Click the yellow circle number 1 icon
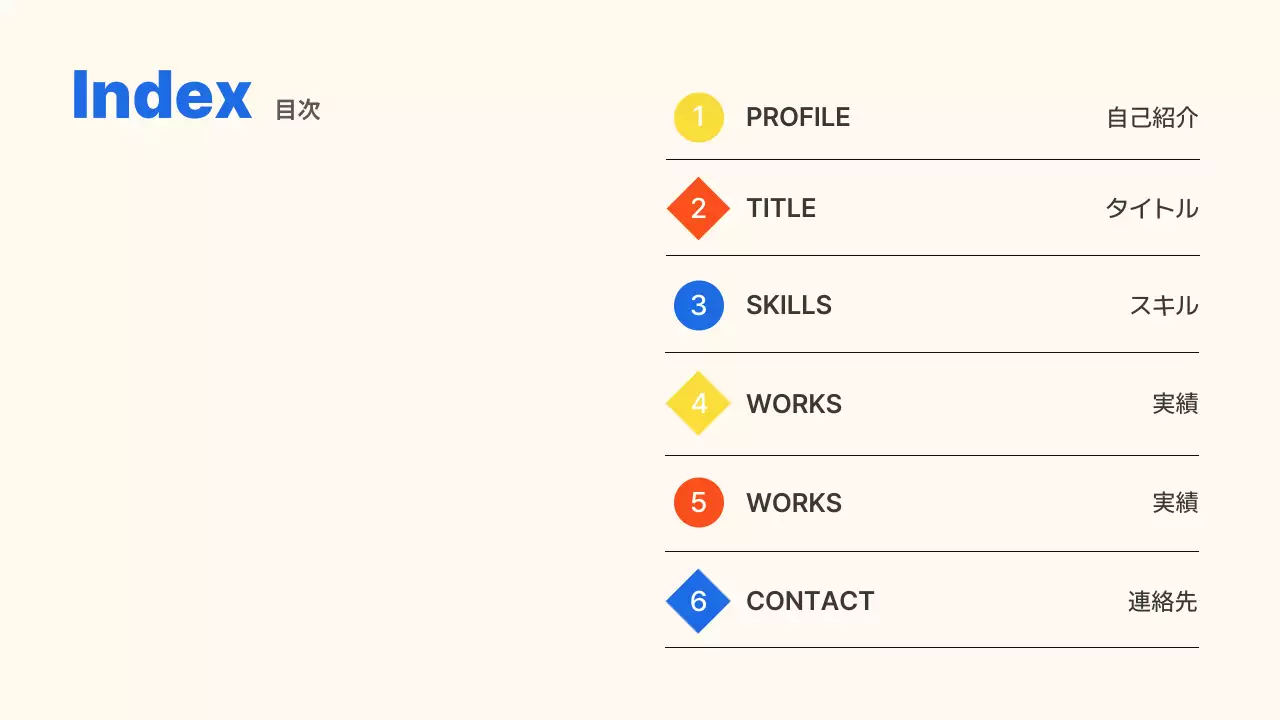This screenshot has width=1280, height=720. (x=698, y=117)
